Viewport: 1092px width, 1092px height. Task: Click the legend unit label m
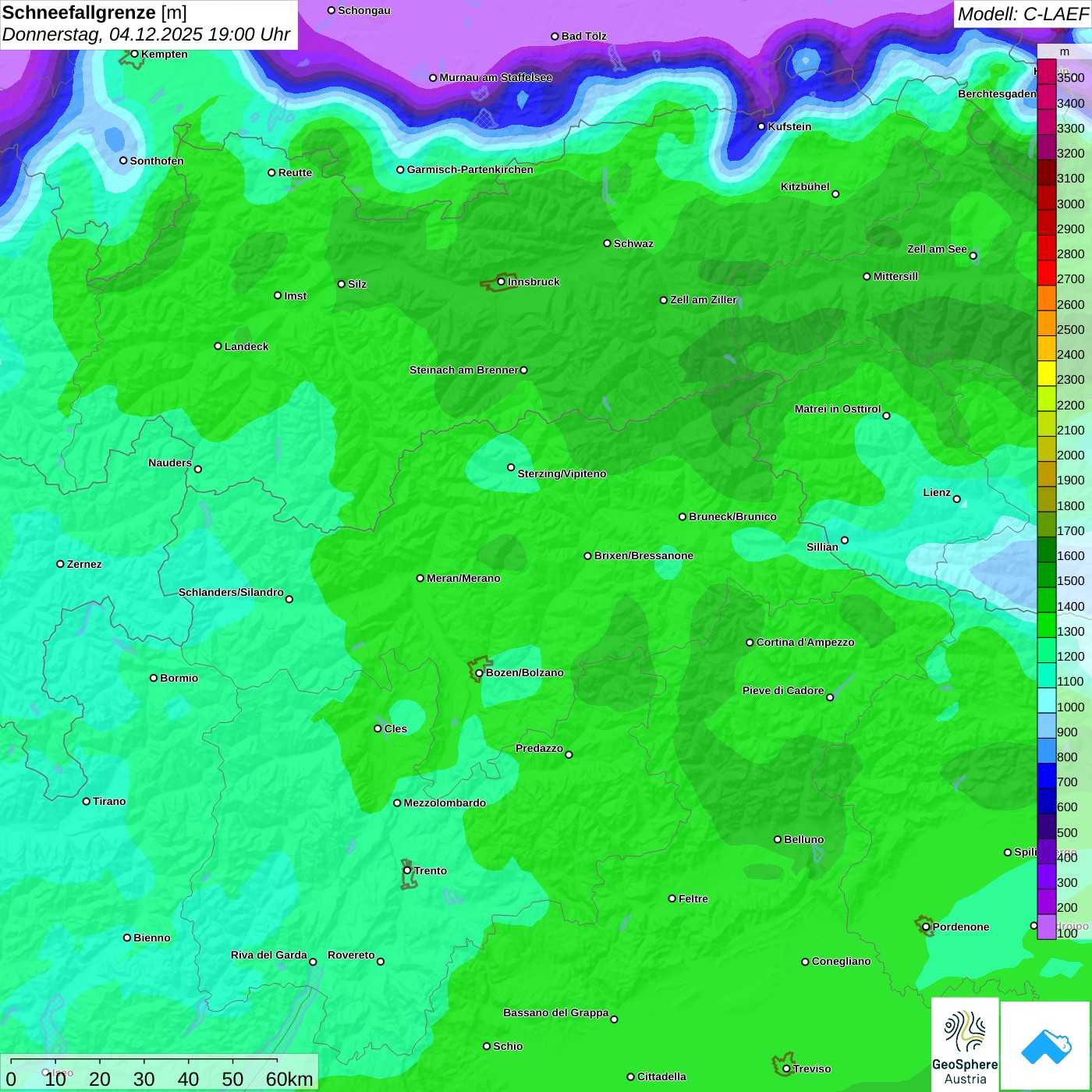point(1065,51)
